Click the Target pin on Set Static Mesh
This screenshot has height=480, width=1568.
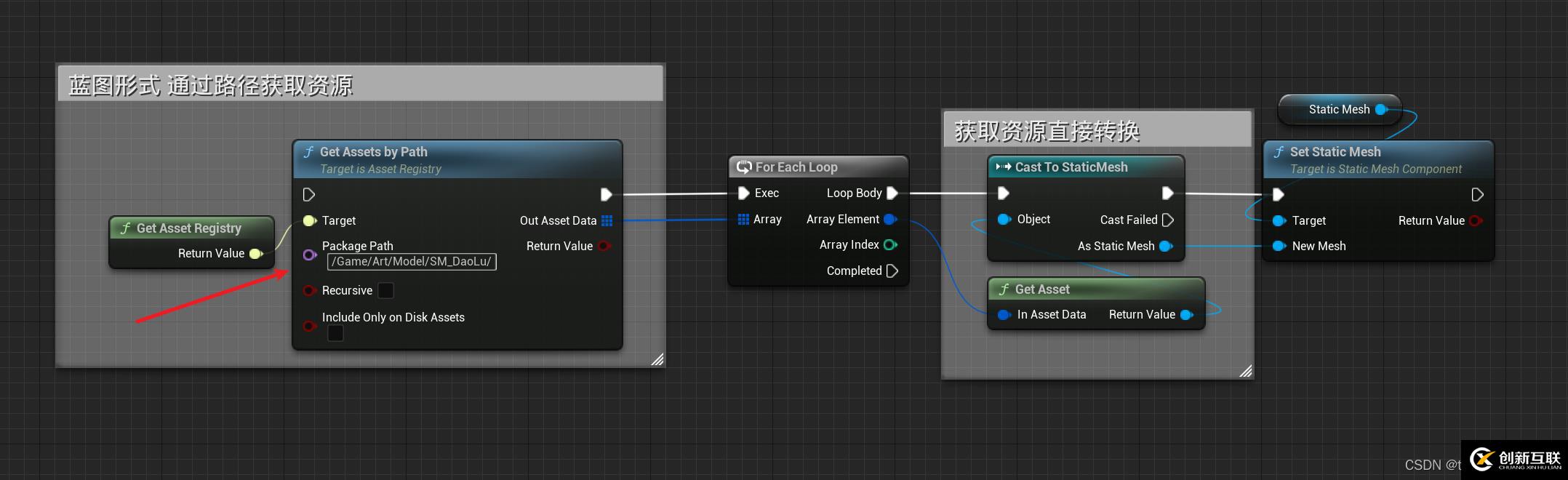[x=1279, y=221]
